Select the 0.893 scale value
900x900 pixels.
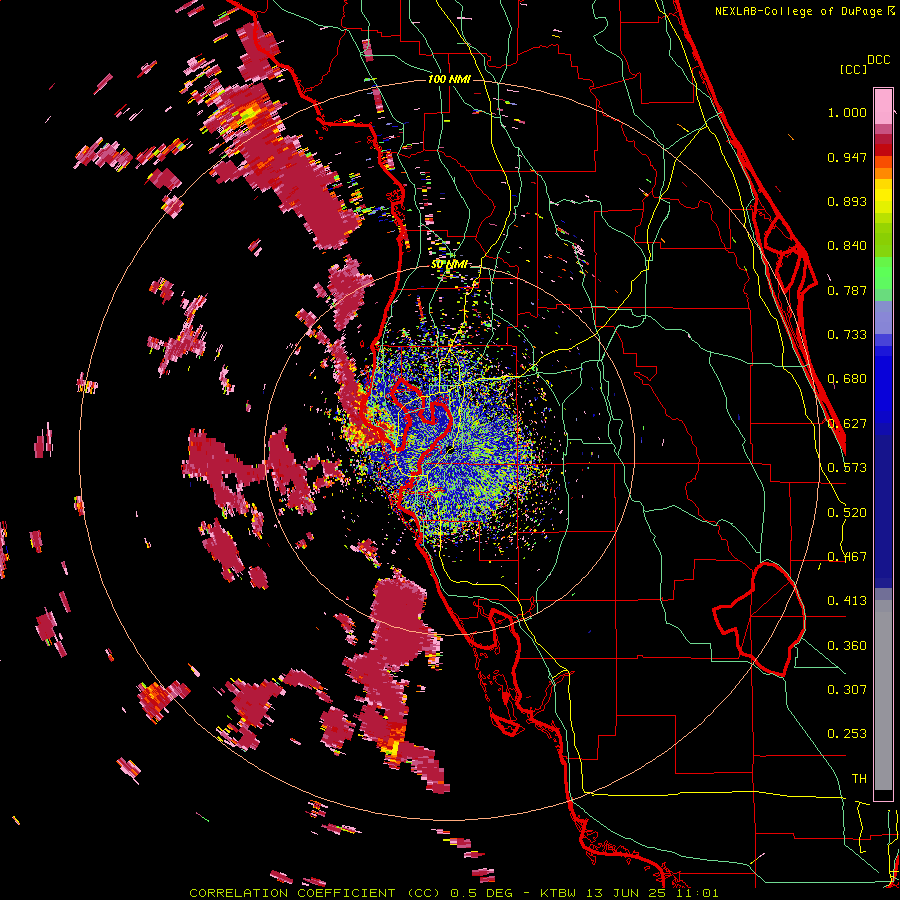click(x=847, y=201)
